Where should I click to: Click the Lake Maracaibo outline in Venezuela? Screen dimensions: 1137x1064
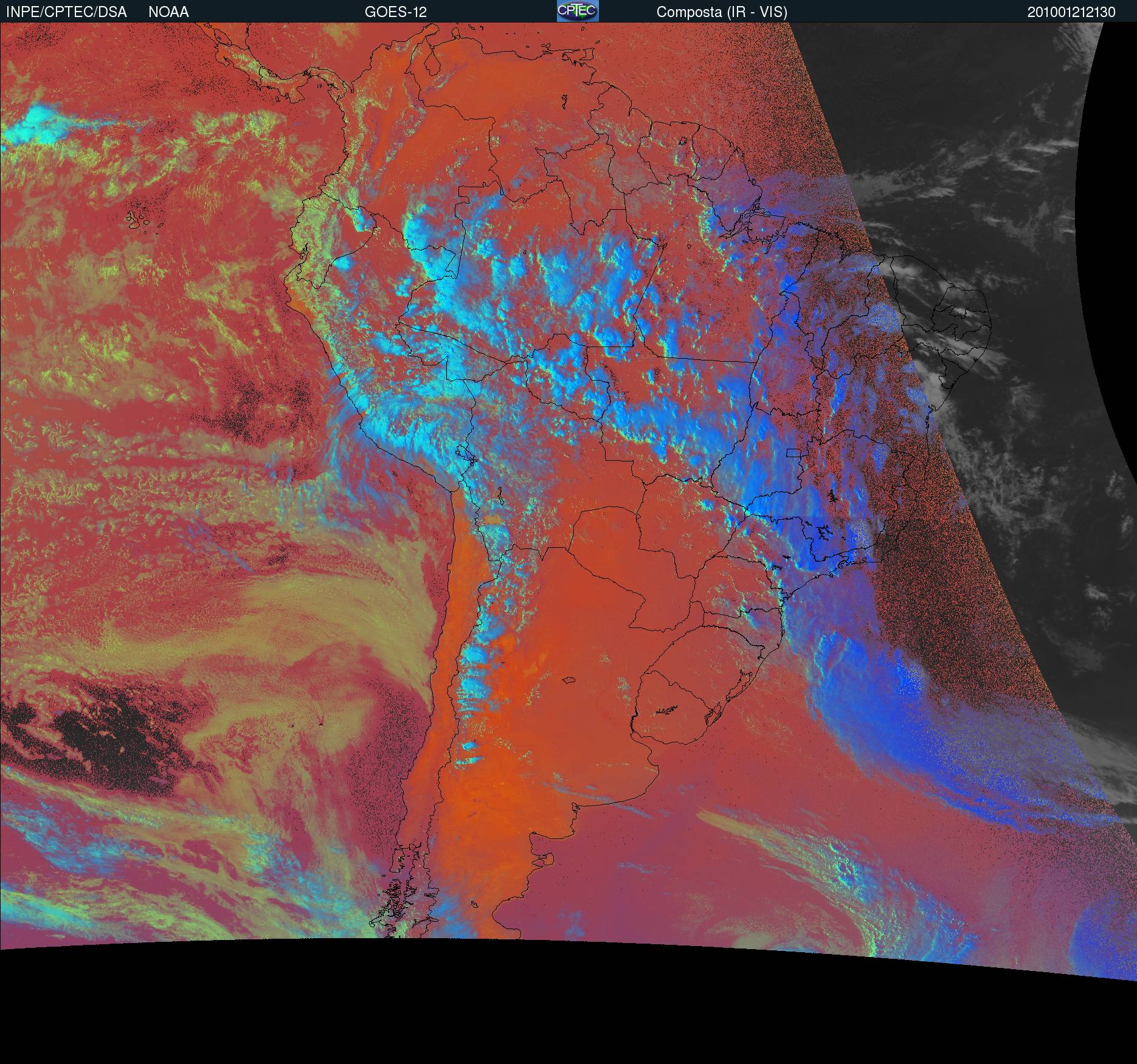point(432,64)
